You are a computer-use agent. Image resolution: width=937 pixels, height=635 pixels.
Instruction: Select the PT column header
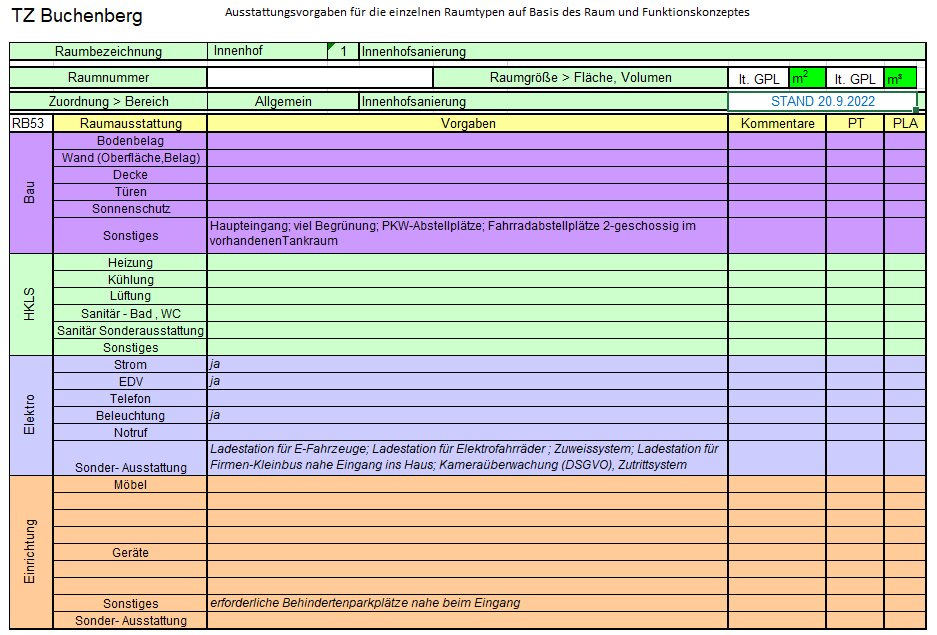coord(854,123)
